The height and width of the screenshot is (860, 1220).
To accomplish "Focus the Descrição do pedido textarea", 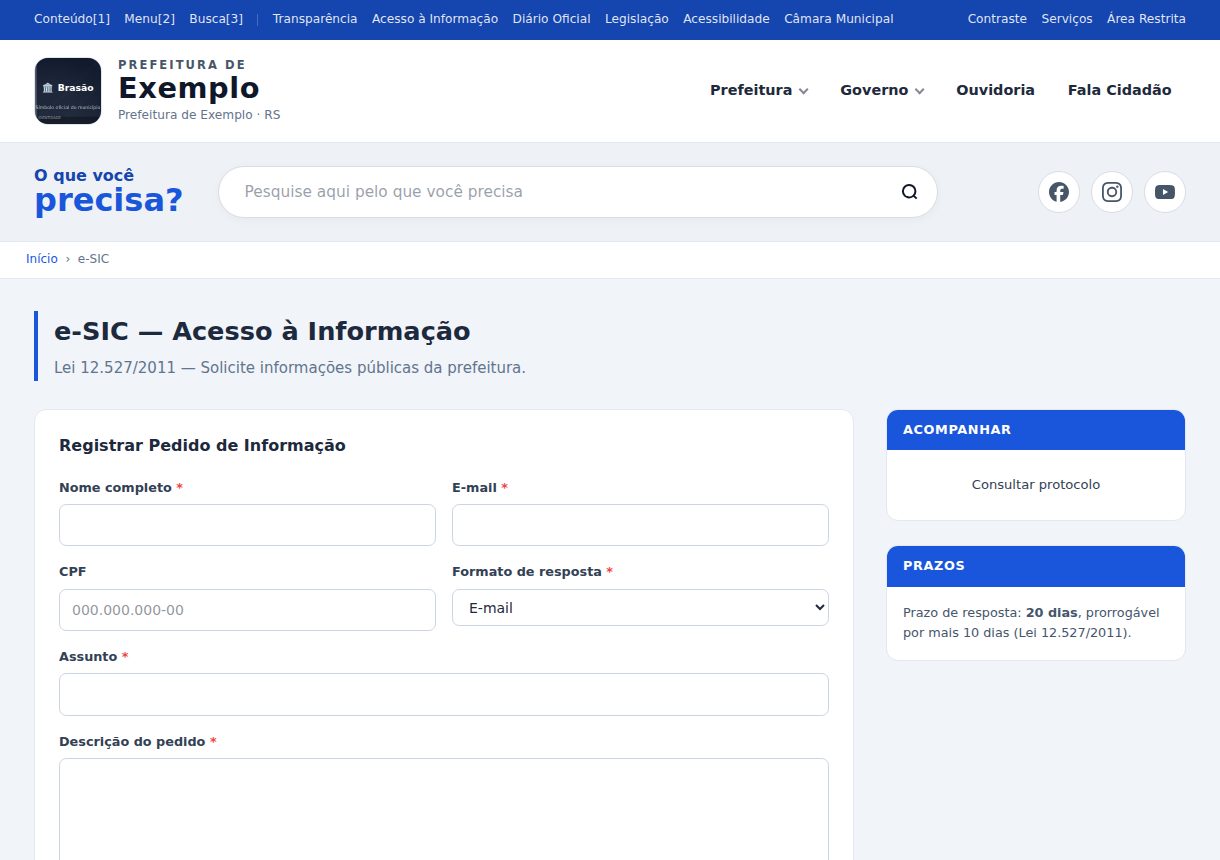I will [x=444, y=809].
